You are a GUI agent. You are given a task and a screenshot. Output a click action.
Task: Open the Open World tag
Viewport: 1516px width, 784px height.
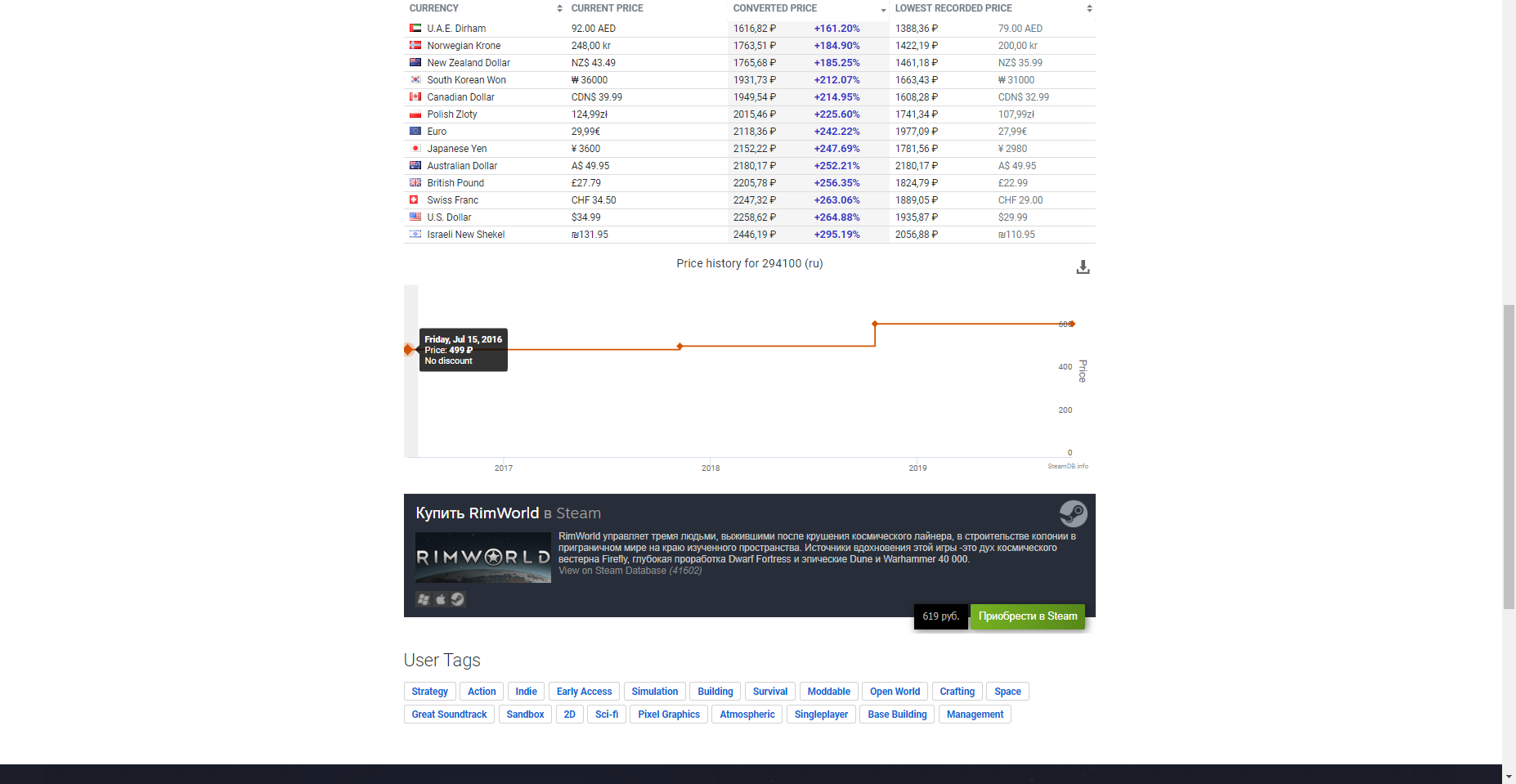(895, 692)
